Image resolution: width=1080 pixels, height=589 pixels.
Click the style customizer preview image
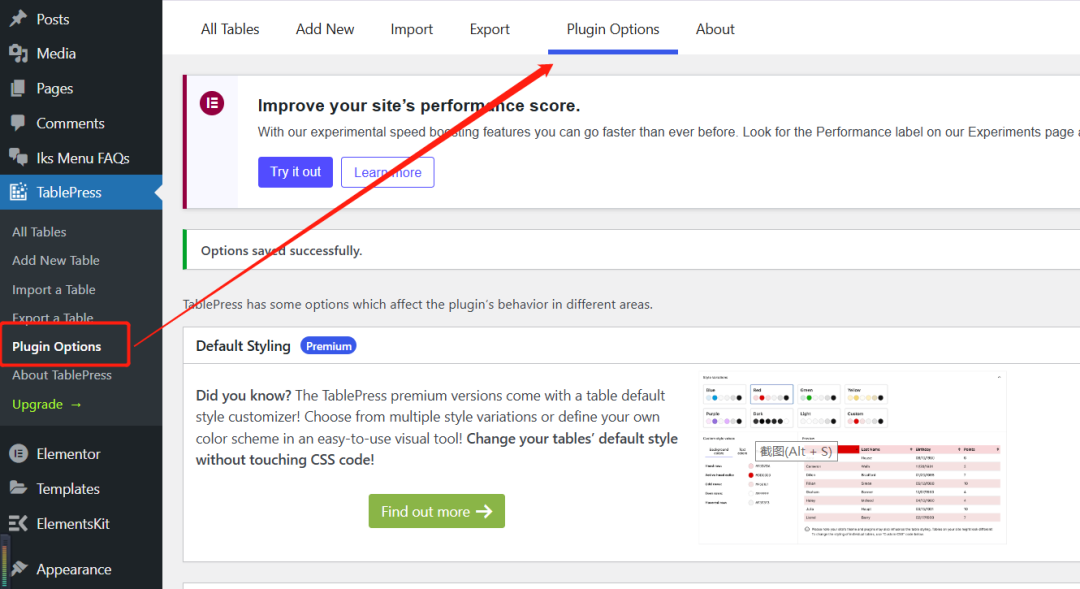click(x=852, y=458)
